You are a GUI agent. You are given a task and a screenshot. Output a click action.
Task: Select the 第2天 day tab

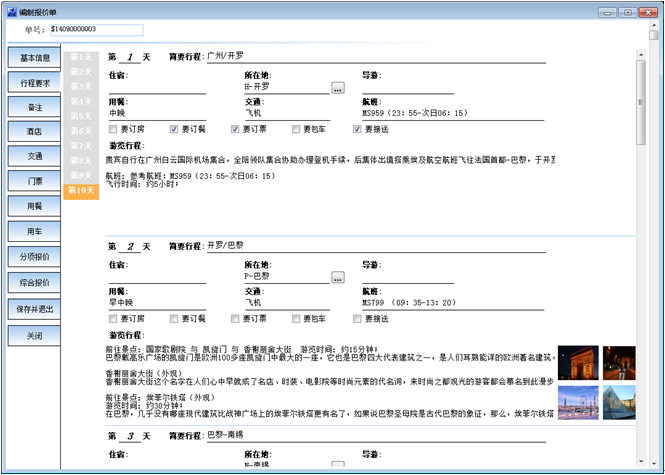tap(81, 72)
